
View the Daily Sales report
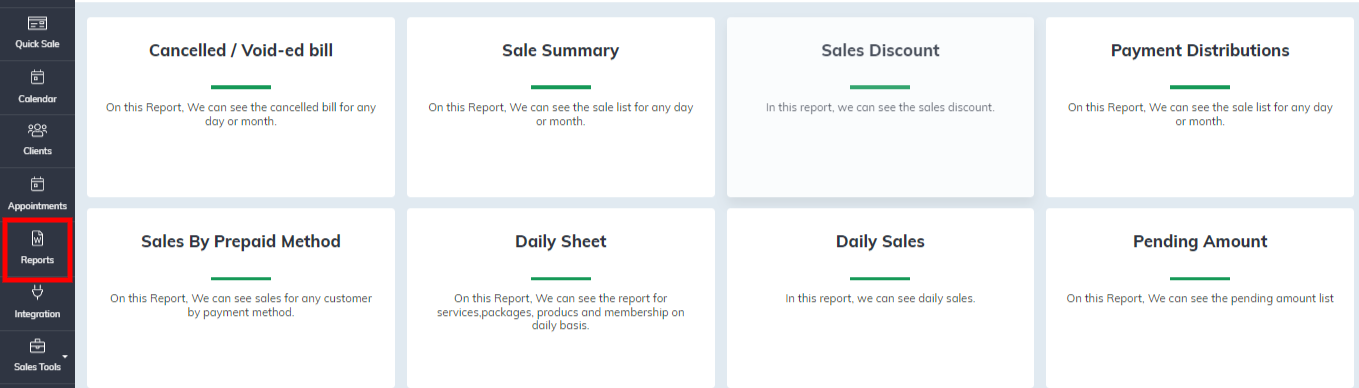coord(880,298)
